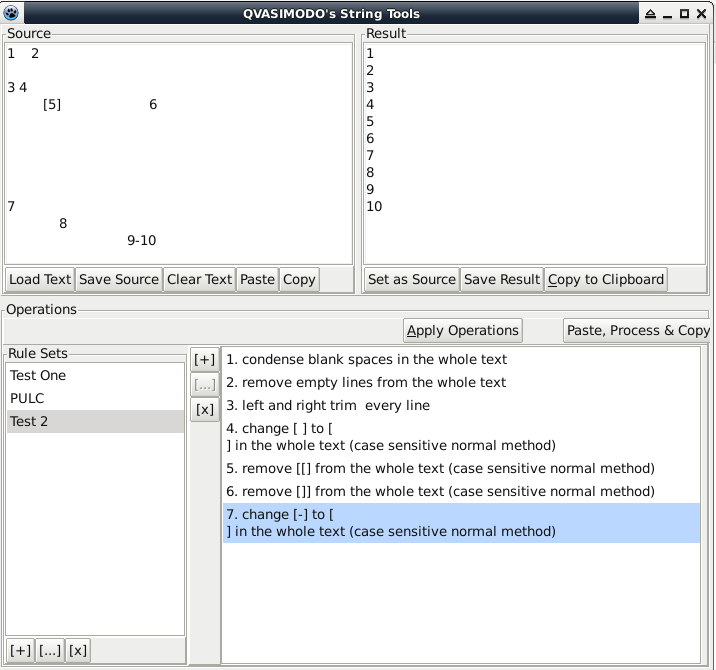The width and height of the screenshot is (716, 670).
Task: Select the Test 2 rule set
Action: (95, 421)
